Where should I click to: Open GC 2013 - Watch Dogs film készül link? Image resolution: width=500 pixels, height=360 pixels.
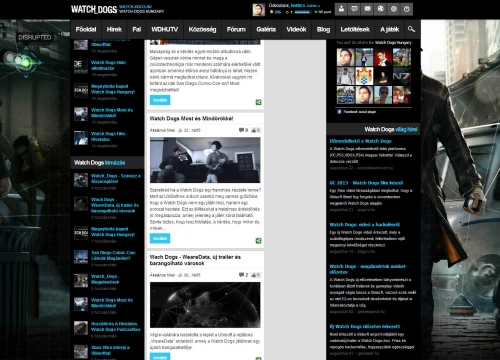pos(366,183)
